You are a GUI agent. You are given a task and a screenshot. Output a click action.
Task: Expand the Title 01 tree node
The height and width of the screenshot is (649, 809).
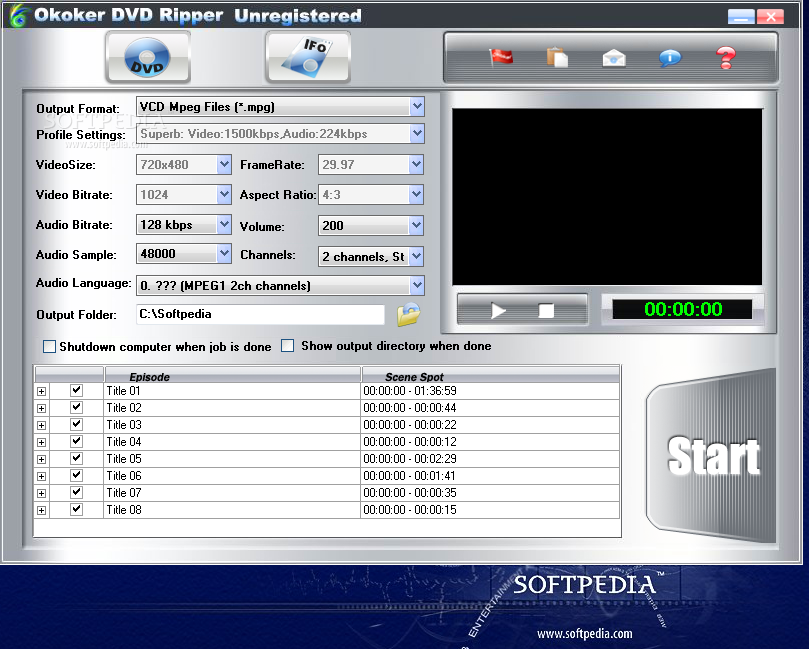pyautogui.click(x=41, y=392)
